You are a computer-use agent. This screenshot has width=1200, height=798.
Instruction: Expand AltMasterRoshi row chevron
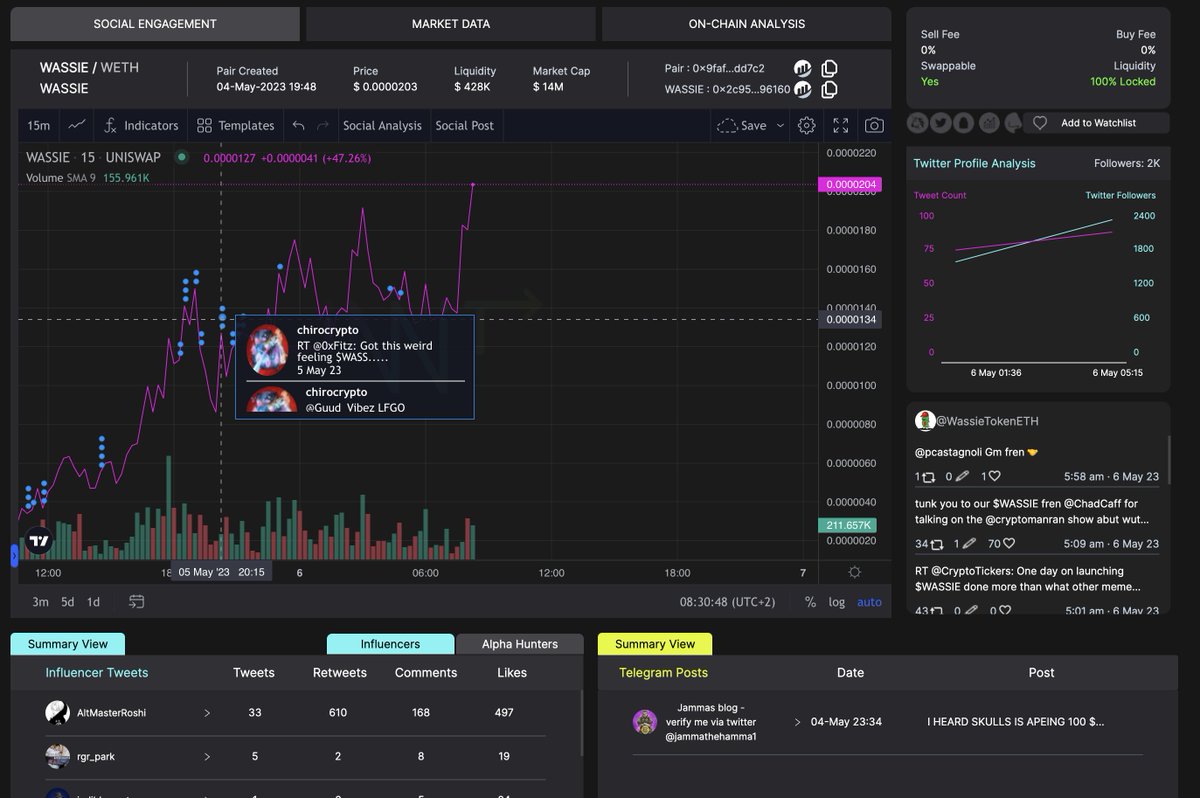pos(207,713)
